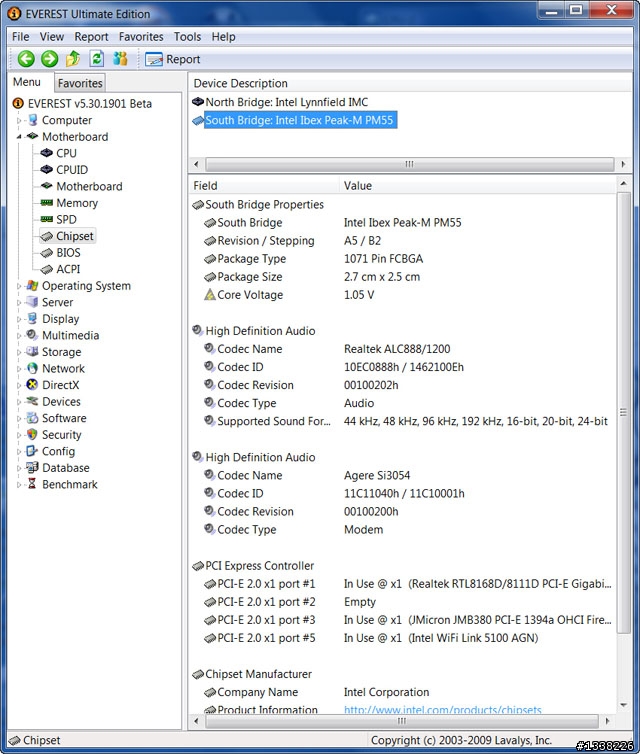Expand the Multimedia tree branch

pyautogui.click(x=19, y=336)
